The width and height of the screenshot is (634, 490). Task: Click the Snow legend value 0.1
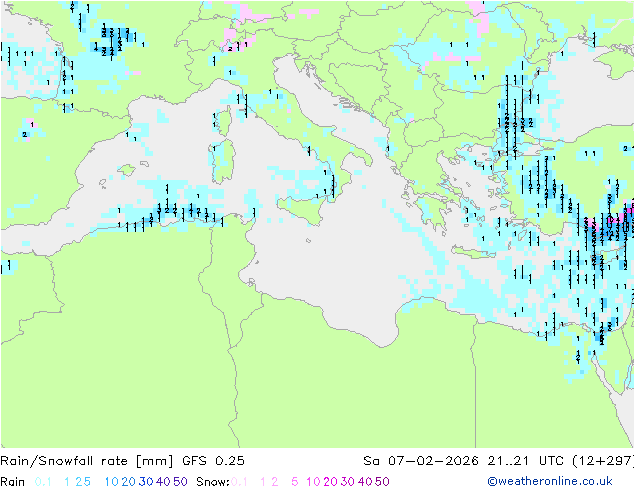[239, 482]
